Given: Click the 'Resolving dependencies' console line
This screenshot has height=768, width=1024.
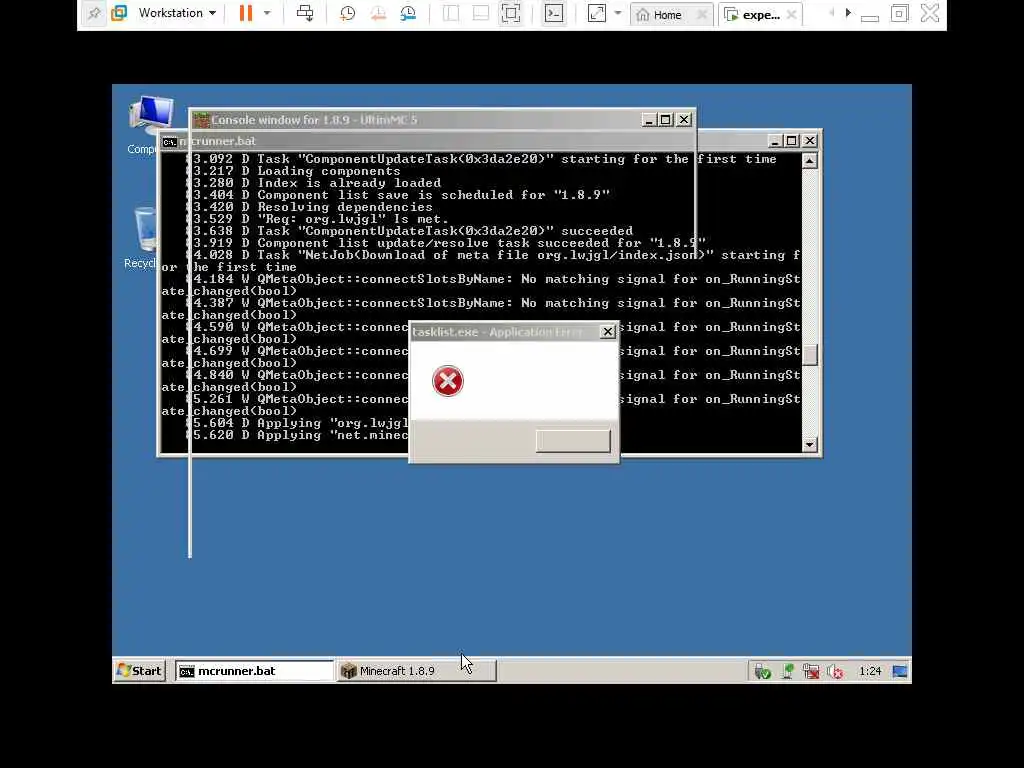Looking at the screenshot, I should click(345, 207).
